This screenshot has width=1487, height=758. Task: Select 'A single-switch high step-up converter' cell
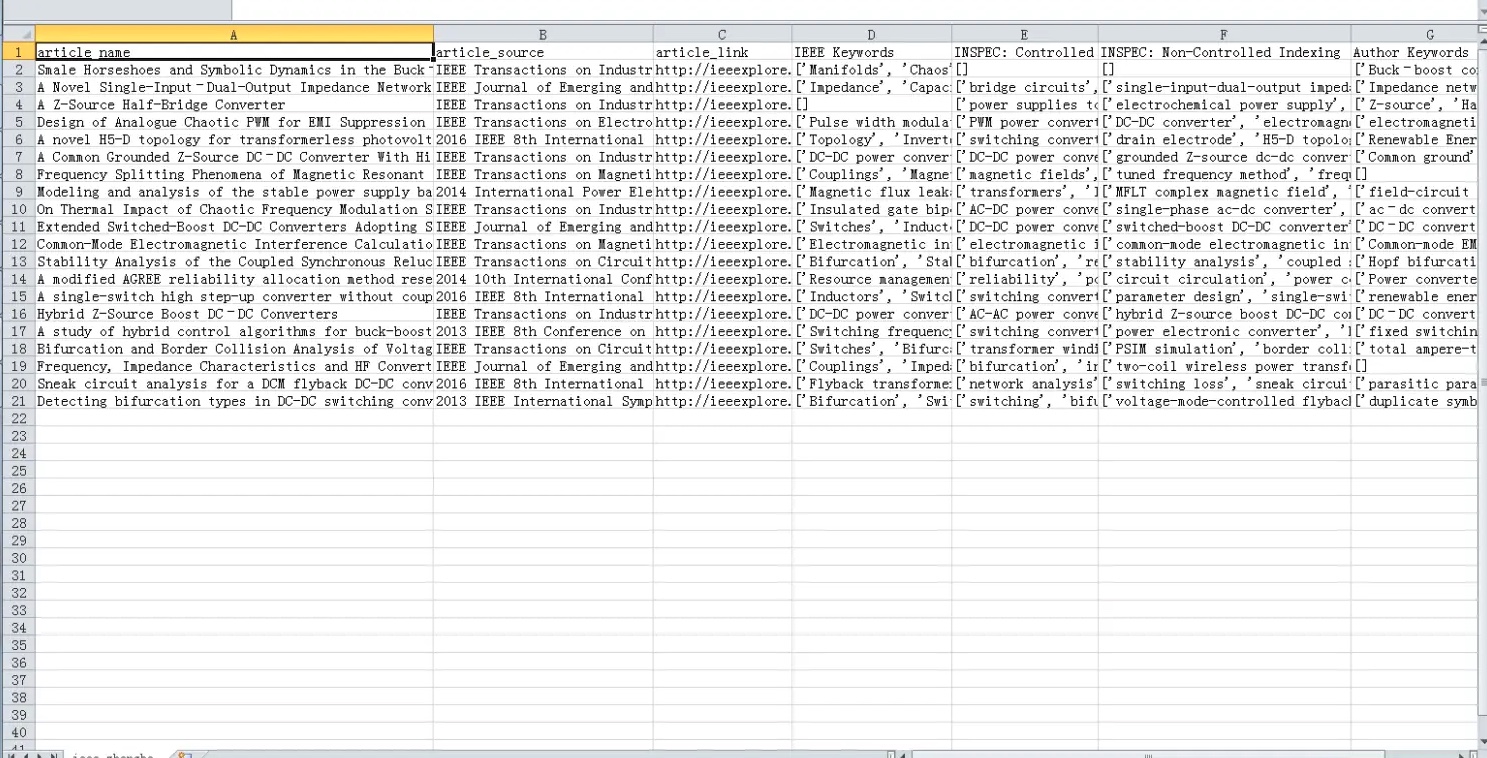tap(234, 297)
